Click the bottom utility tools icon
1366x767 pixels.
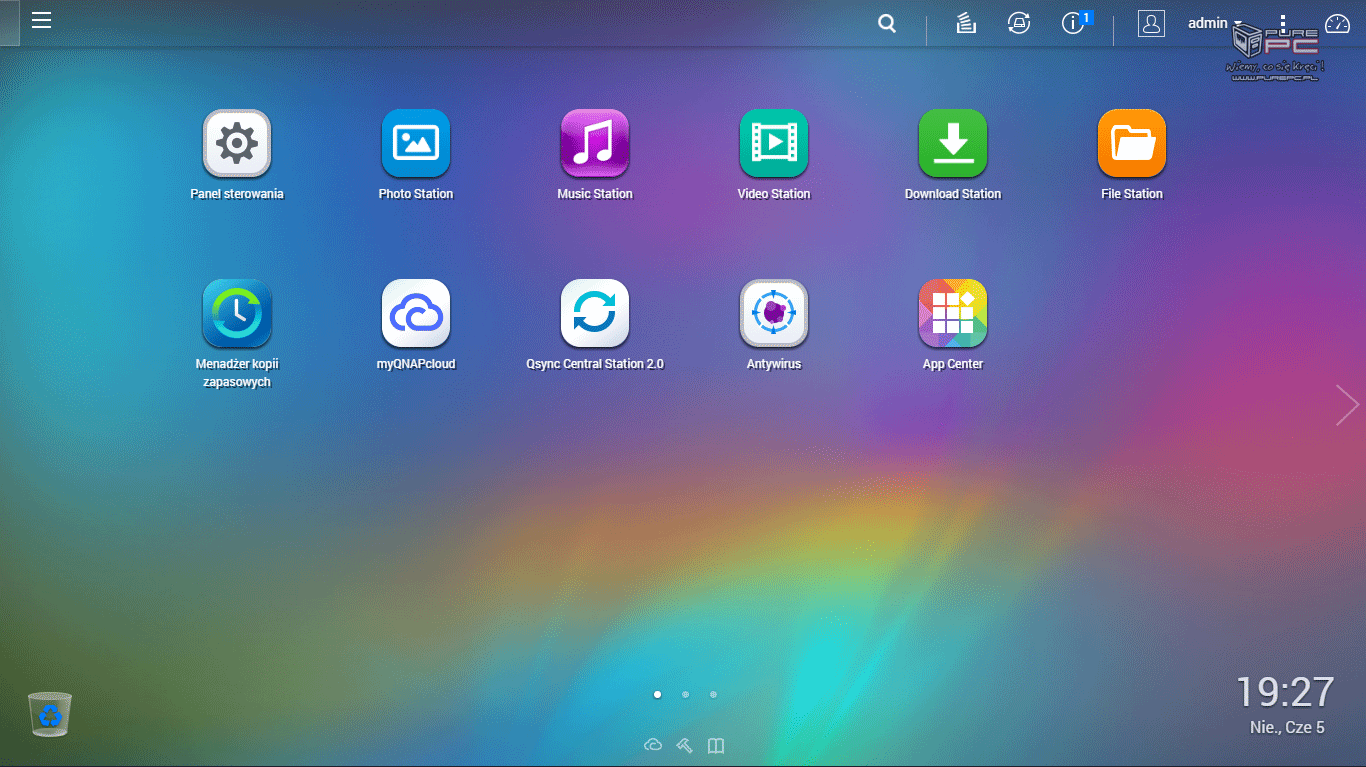(684, 745)
